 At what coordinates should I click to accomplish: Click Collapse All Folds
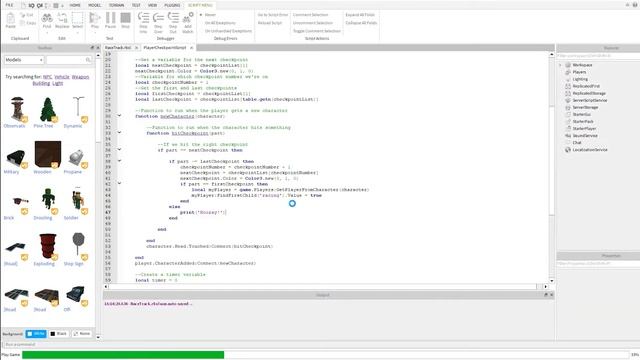tap(361, 23)
